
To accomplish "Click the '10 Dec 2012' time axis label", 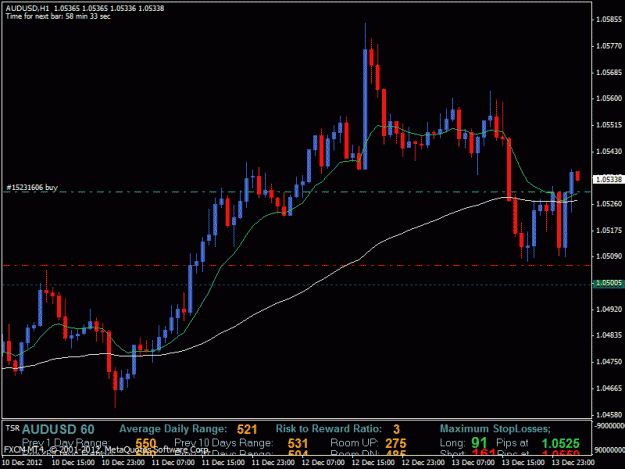I will point(22,463).
